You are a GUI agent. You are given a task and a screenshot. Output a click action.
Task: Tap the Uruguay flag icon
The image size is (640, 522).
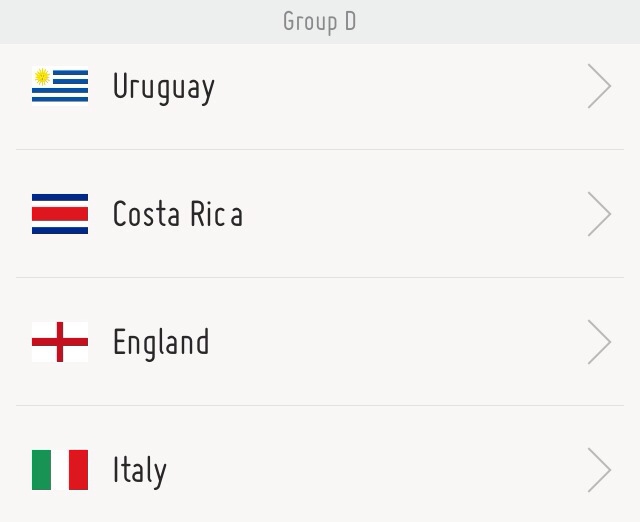click(x=60, y=86)
